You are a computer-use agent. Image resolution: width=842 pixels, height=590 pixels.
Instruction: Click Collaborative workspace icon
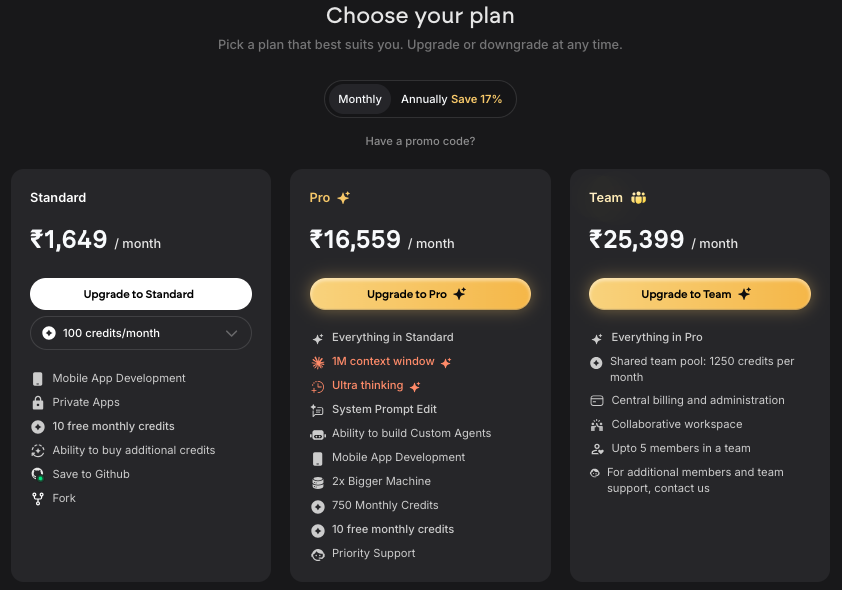click(597, 425)
